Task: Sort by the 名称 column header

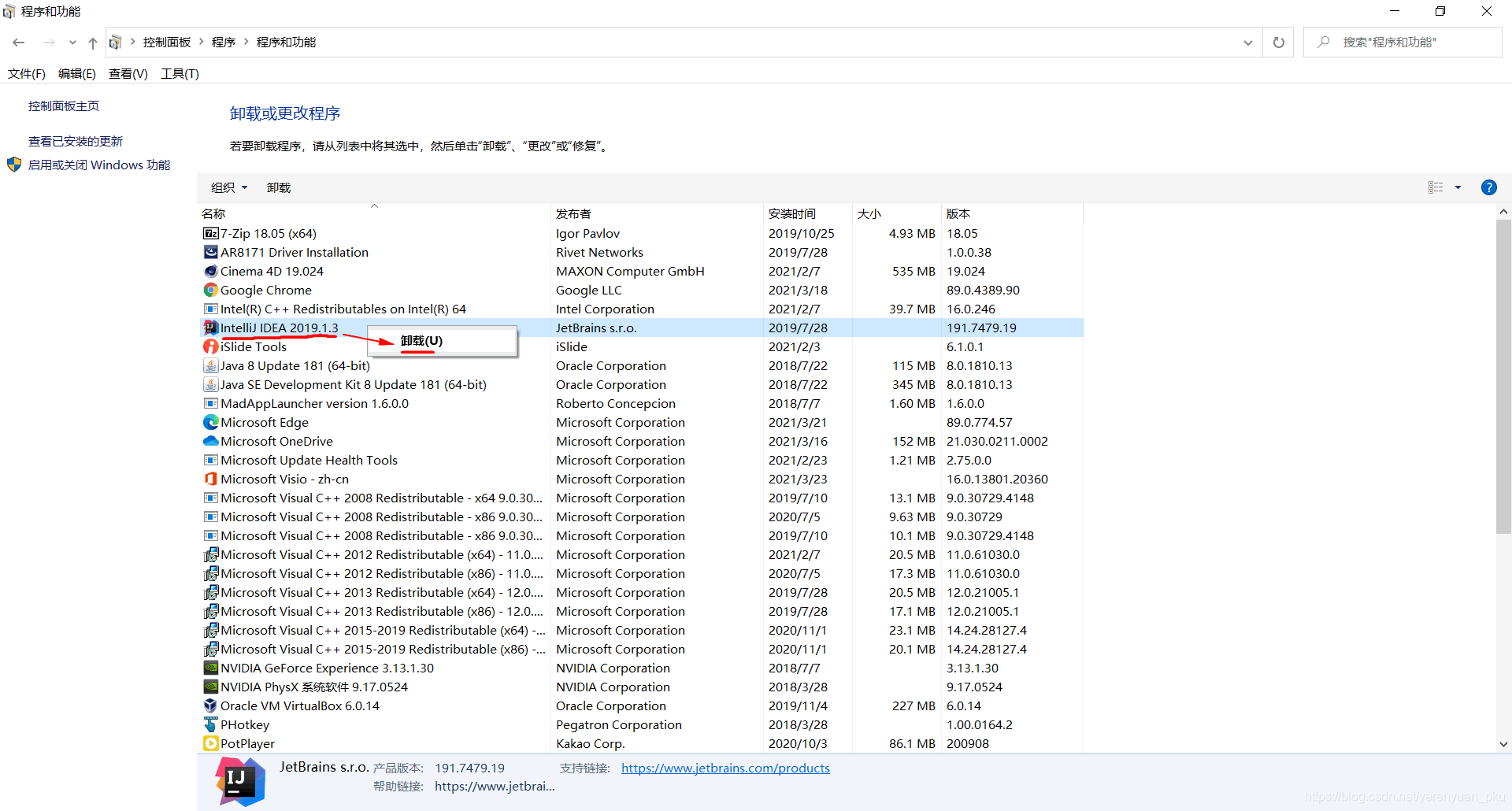Action: click(374, 213)
